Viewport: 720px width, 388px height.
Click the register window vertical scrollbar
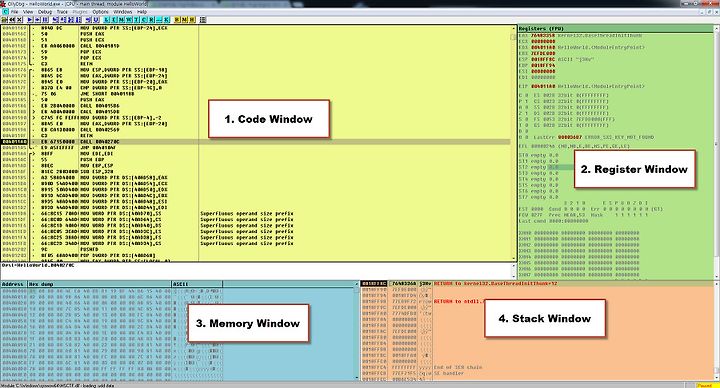[x=717, y=152]
